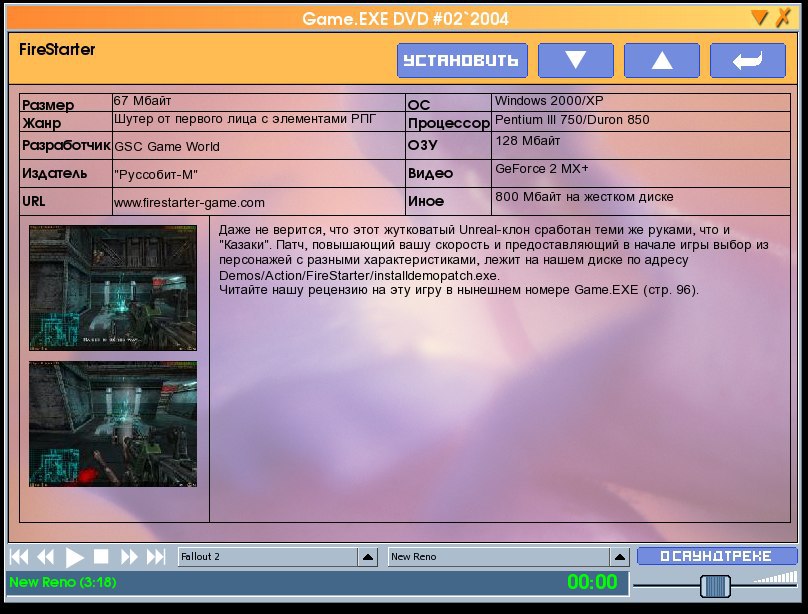Viewport: 808px width, 614px height.
Task: Select the New Reno track field
Action: (x=499, y=557)
